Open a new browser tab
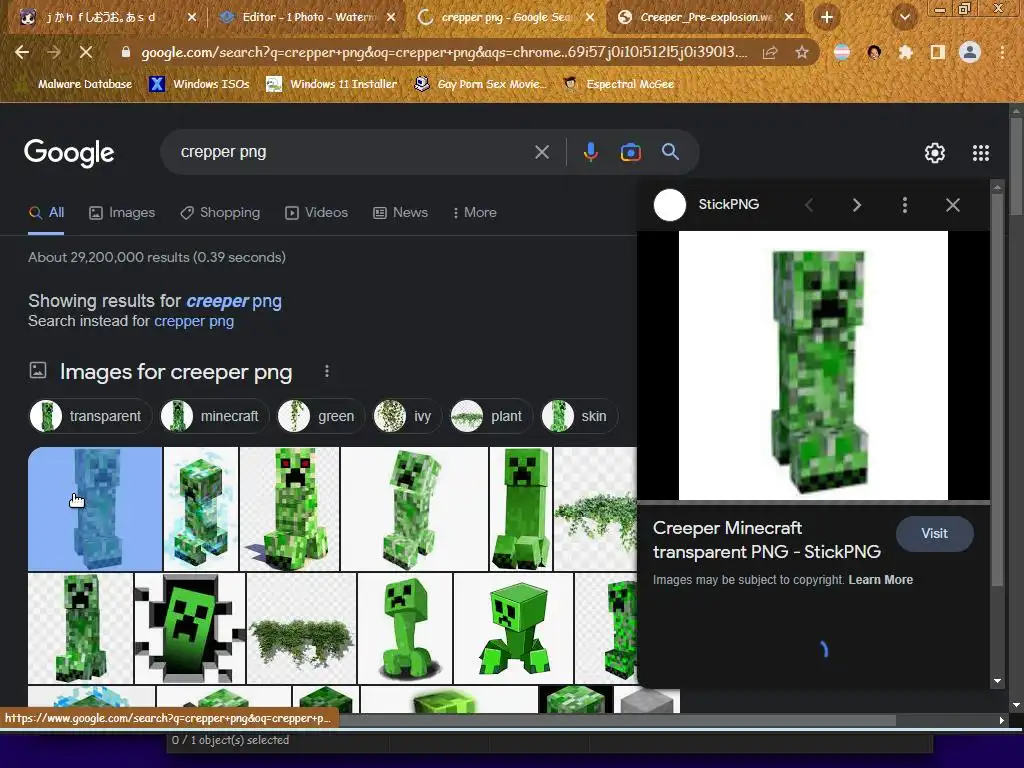Screen dimensions: 1024x768 click(x=827, y=17)
